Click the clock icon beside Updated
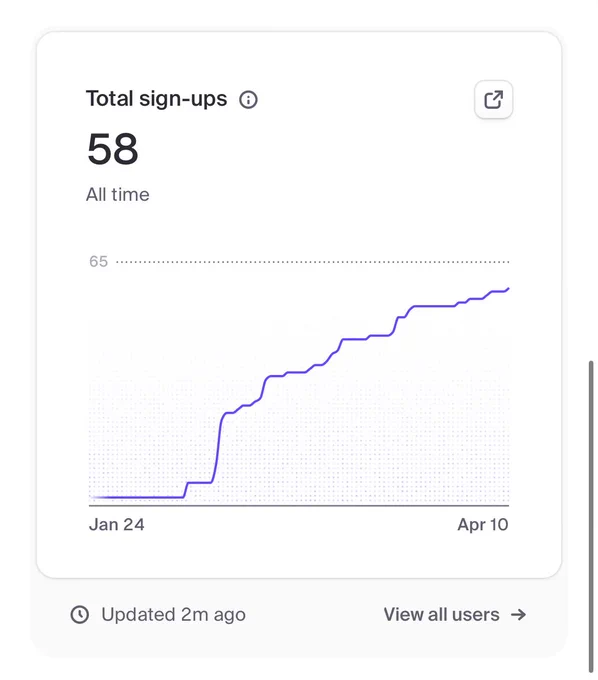Image resolution: width=598 pixels, height=680 pixels. pos(80,615)
